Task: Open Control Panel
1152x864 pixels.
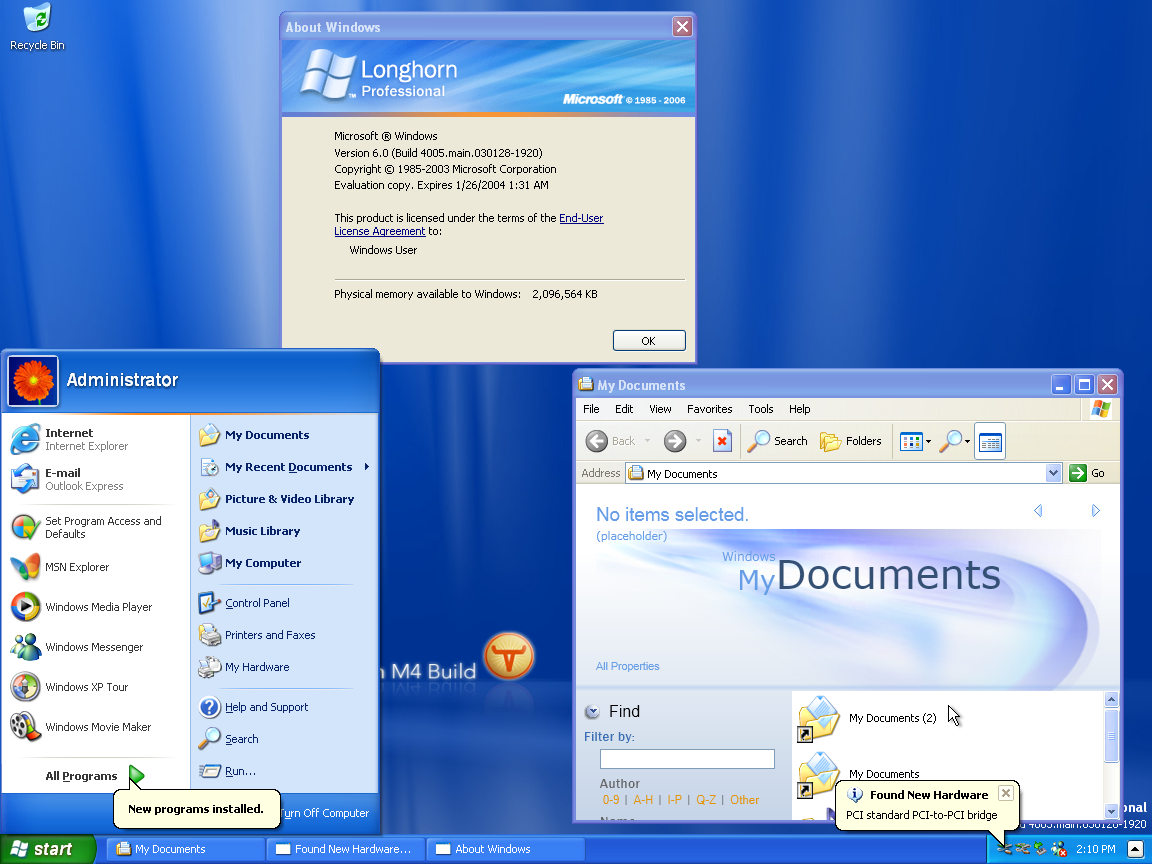Action: [245, 602]
